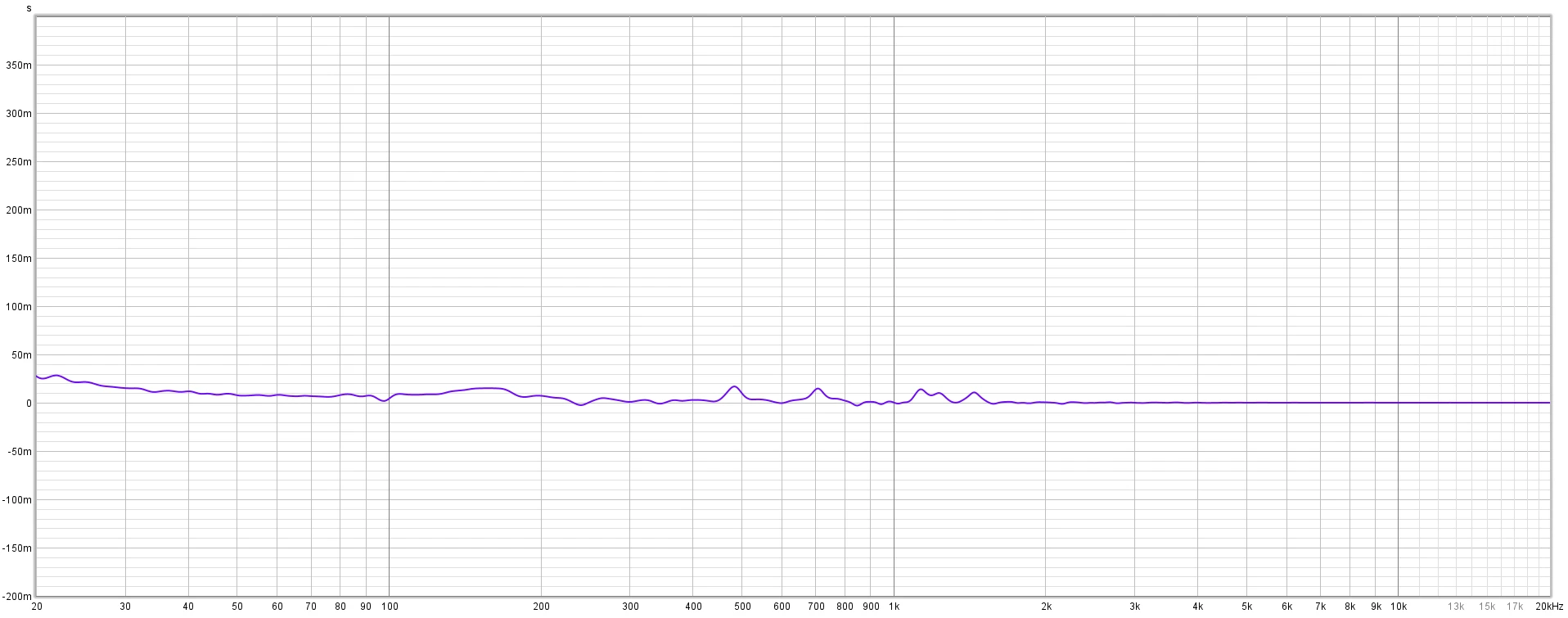The image size is (1568, 618).
Task: Select the 1k frequency axis label
Action: pos(894,607)
